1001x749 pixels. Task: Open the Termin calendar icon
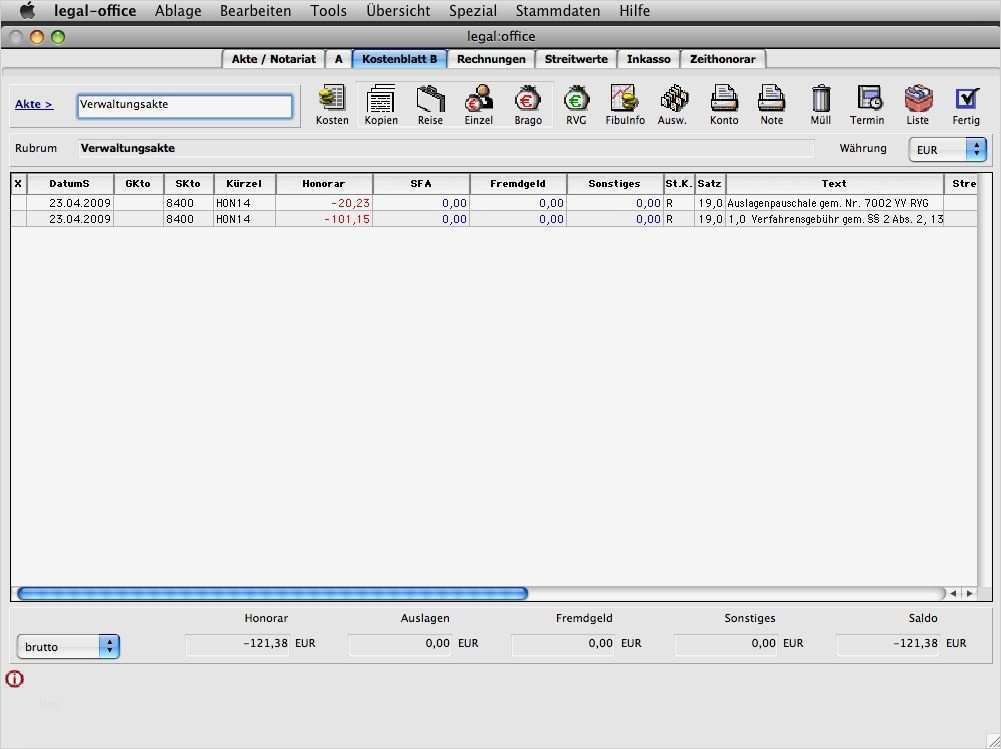click(x=868, y=105)
